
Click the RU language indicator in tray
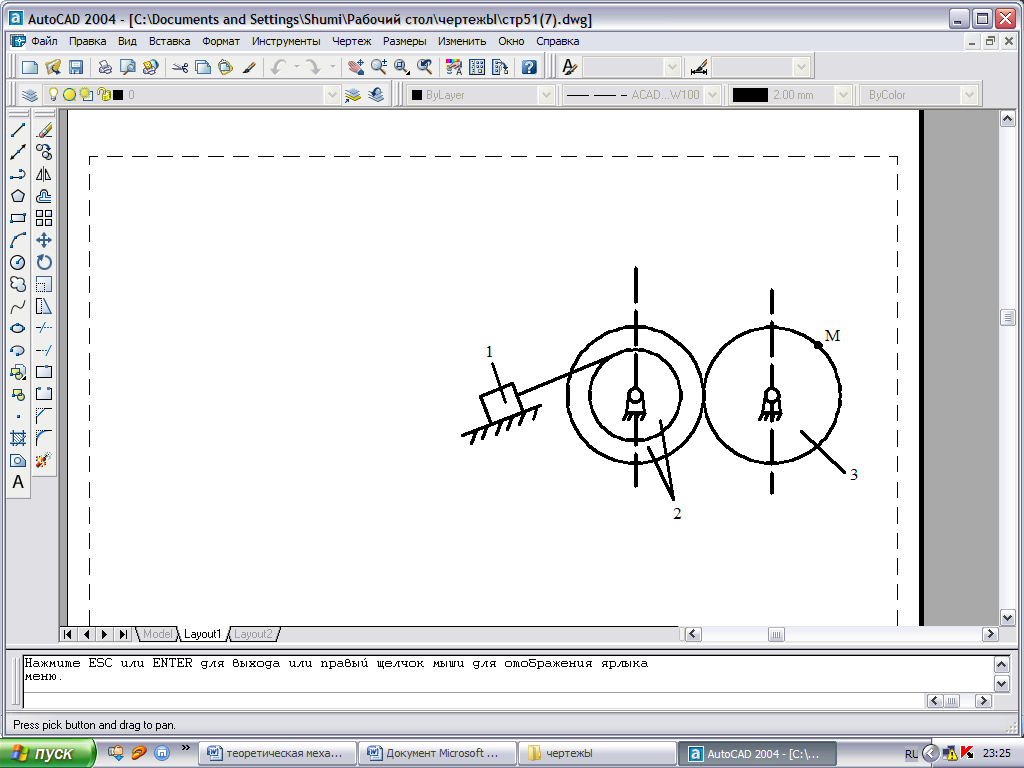[911, 754]
